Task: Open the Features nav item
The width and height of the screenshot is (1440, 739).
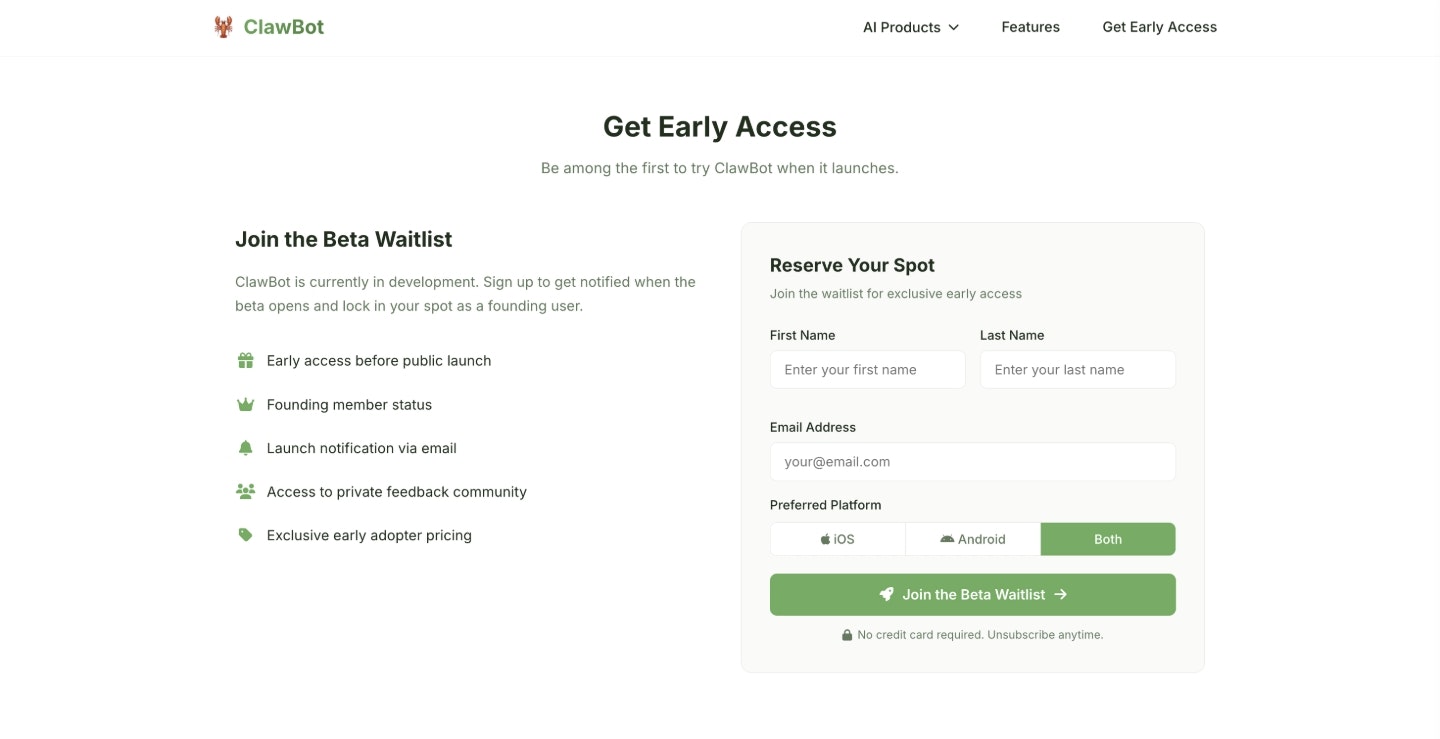Action: pos(1030,27)
